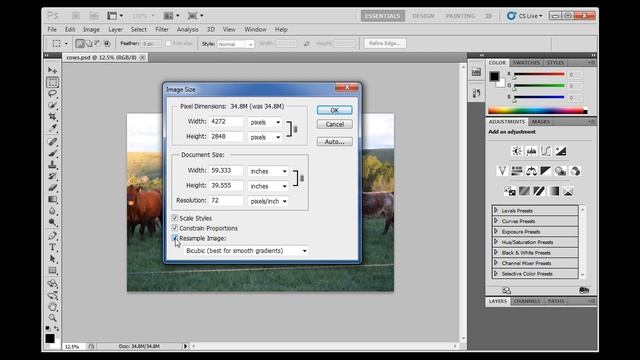640x360 pixels.
Task: Add a Levels adjustment
Action: 531,151
